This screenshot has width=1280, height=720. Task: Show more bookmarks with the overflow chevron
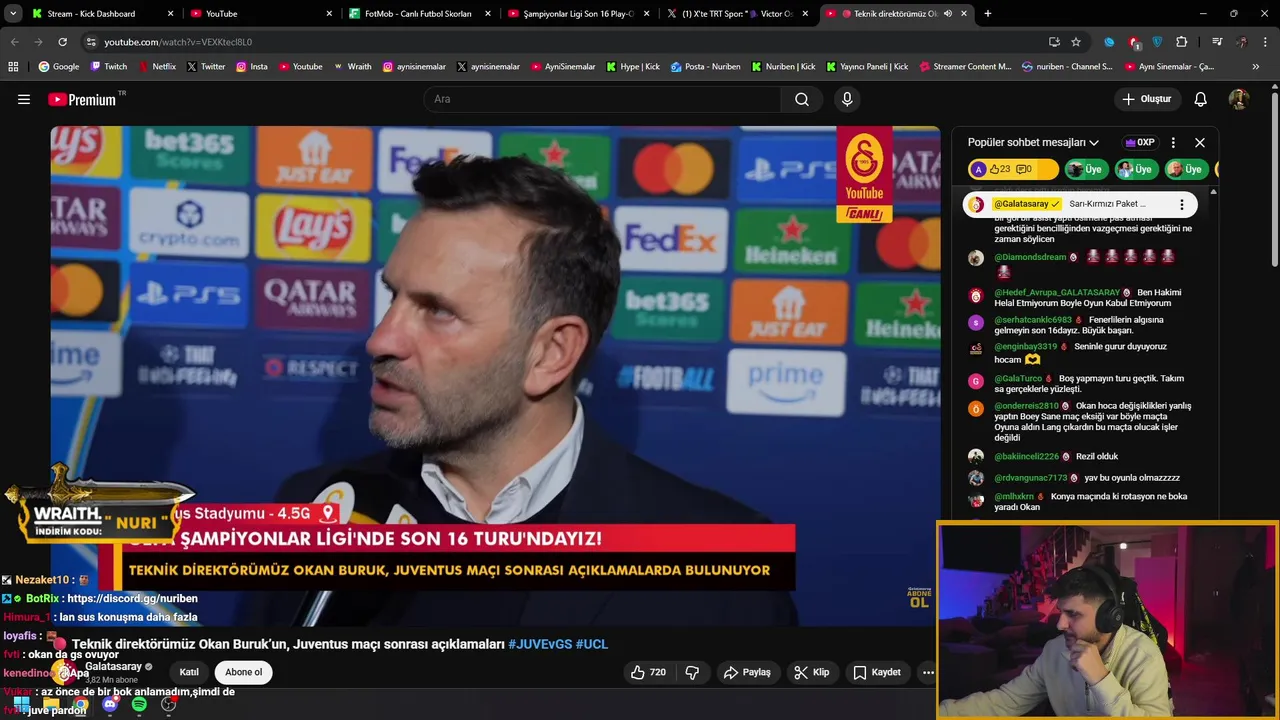[x=1256, y=67]
